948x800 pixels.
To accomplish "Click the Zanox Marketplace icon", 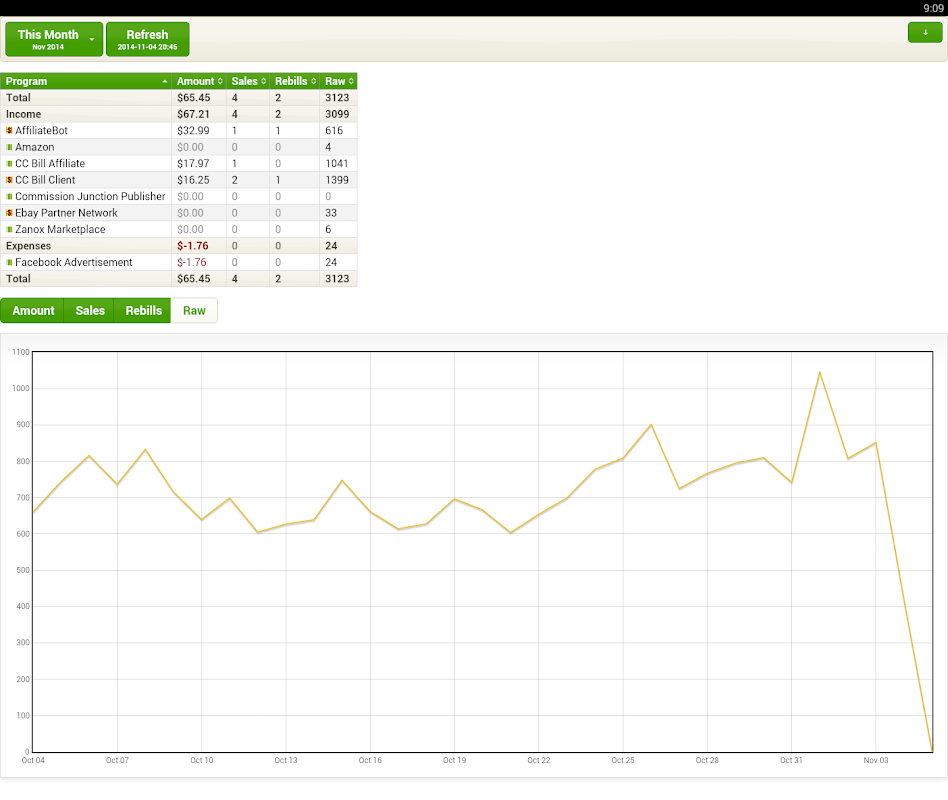I will point(9,229).
